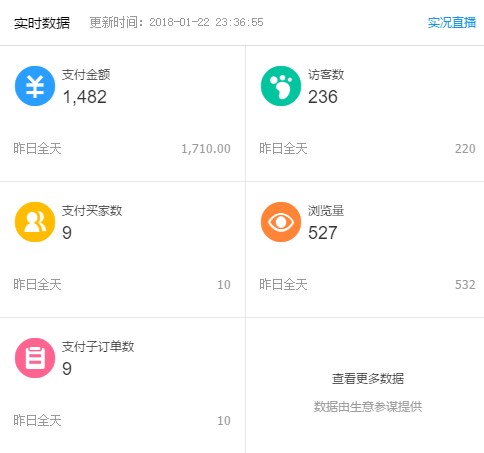484x453 pixels.
Task: Click 昨日全天 in the 浏览量 card
Action: (x=283, y=285)
